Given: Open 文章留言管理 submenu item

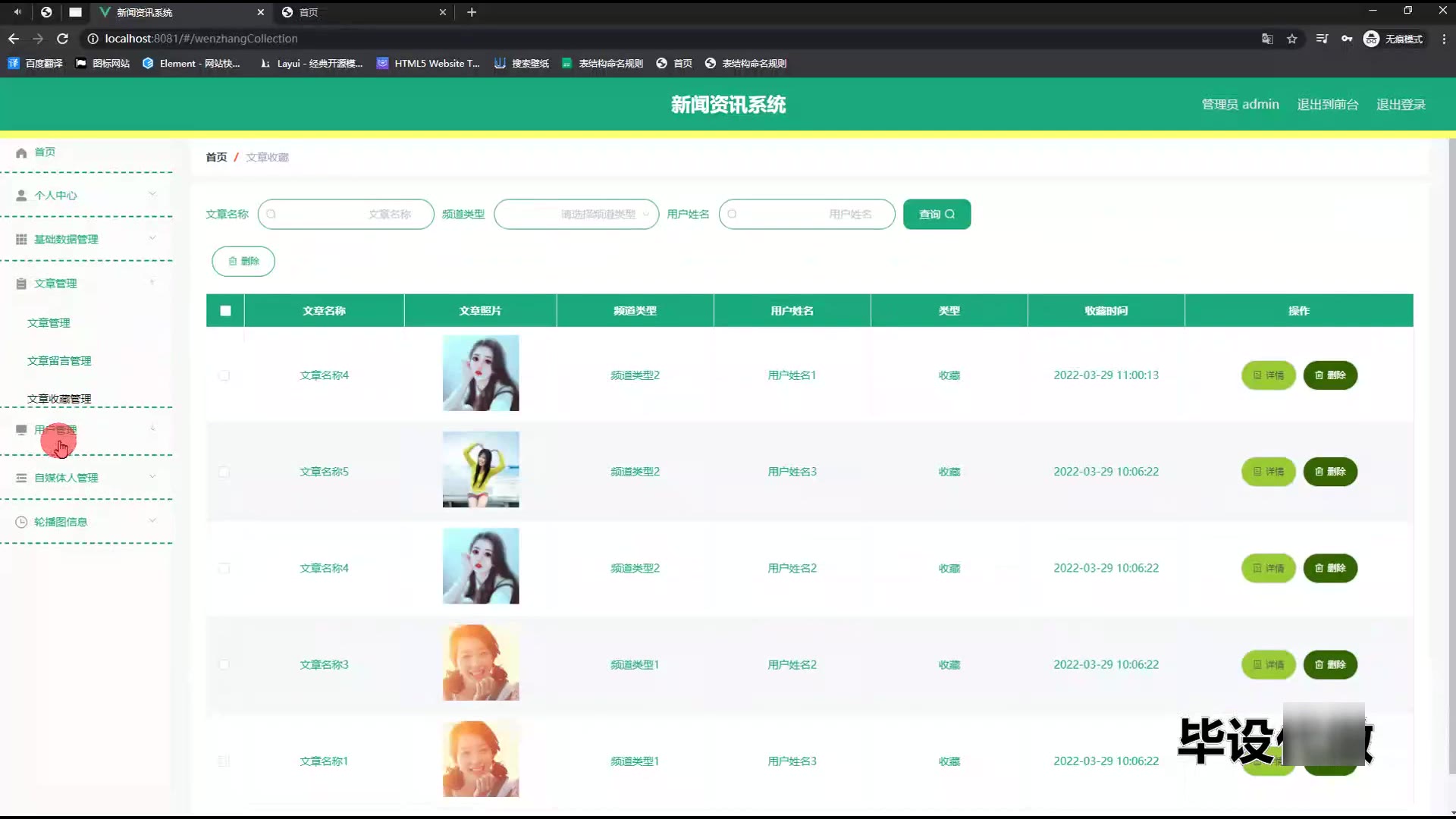Looking at the screenshot, I should [59, 361].
